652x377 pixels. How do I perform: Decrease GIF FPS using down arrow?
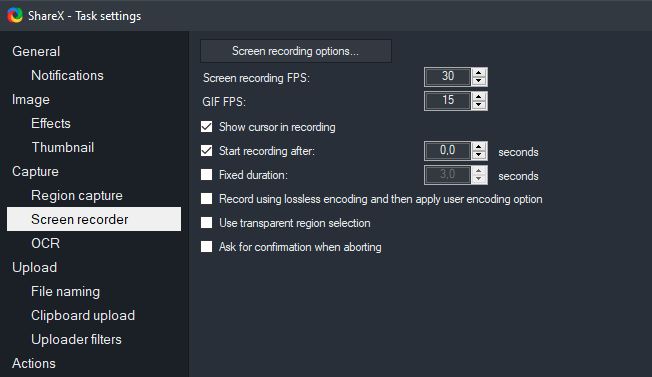pyautogui.click(x=479, y=105)
